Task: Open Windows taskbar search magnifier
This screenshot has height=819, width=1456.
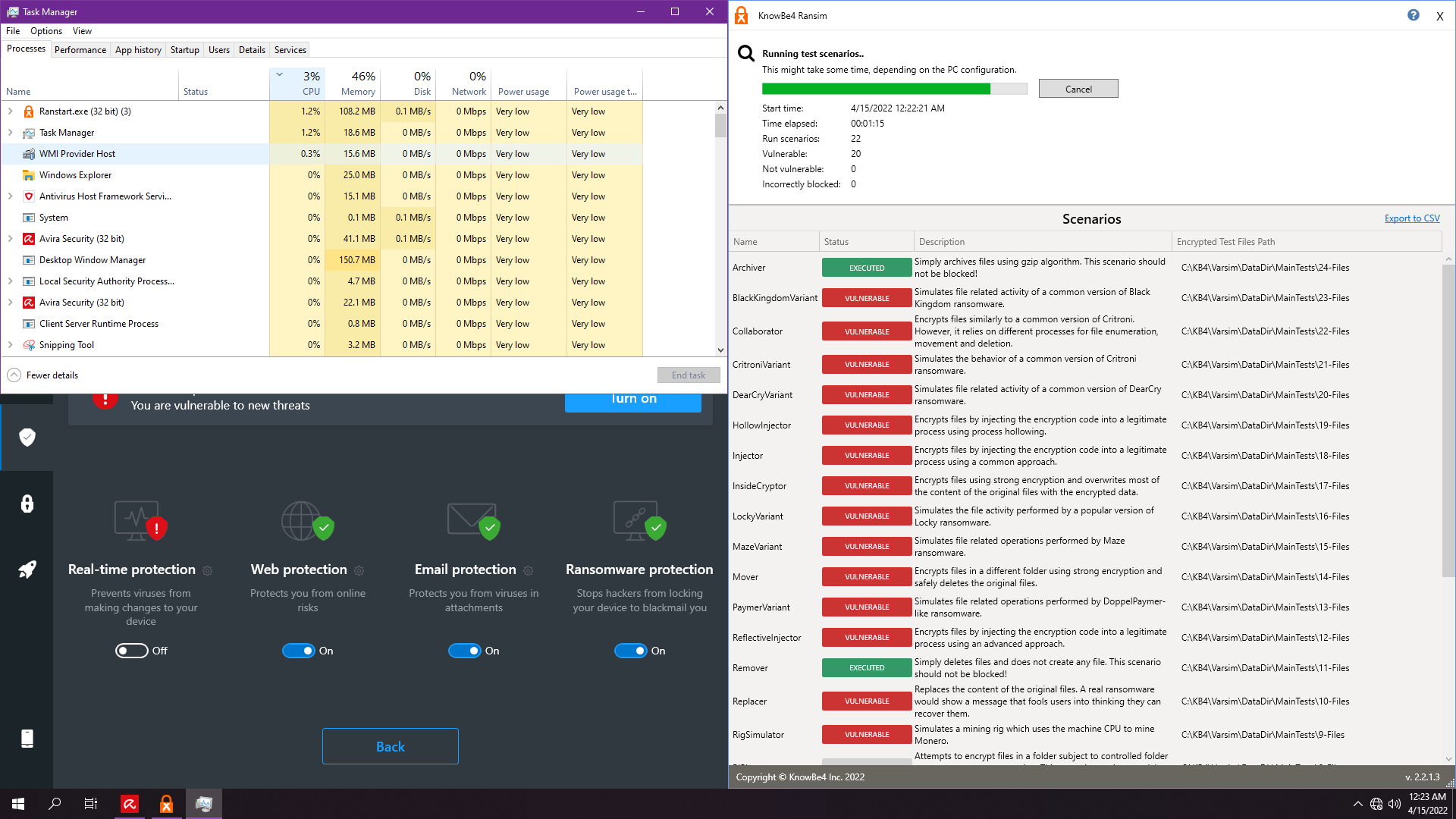Action: coord(55,804)
